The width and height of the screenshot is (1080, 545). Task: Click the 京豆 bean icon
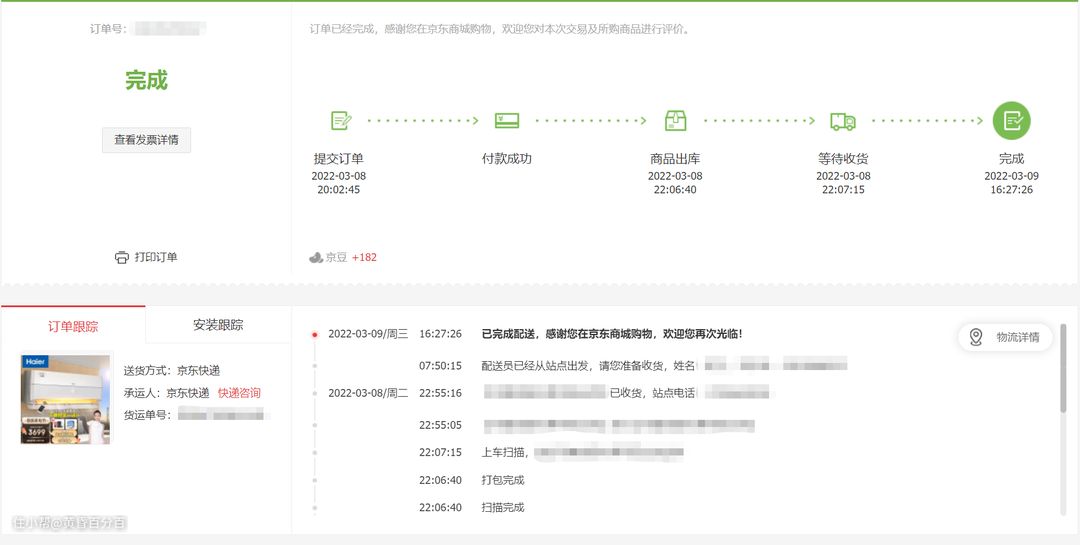[x=316, y=258]
